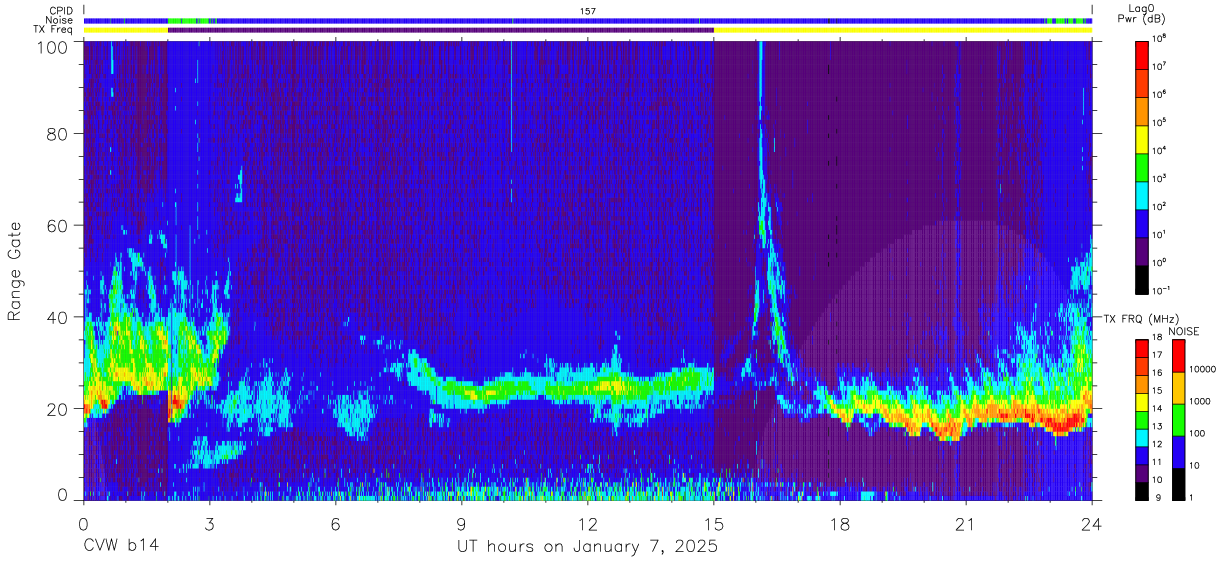Image resolution: width=1228 pixels, height=567 pixels.
Task: Click the y-axis range gate '60' label
Action: 58,226
